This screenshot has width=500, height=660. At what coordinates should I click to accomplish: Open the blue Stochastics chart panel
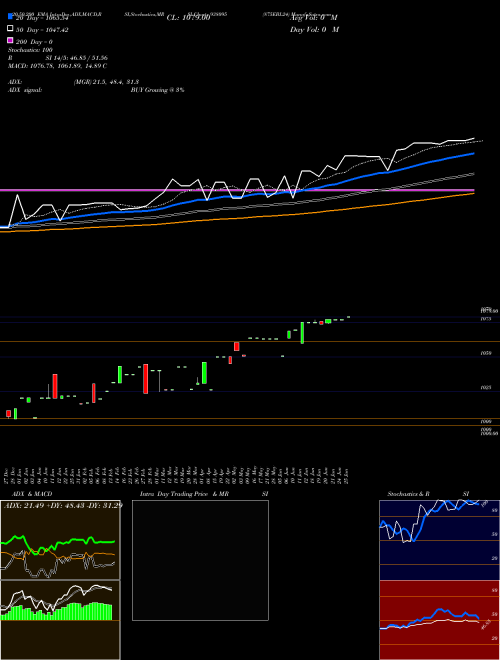coord(439,540)
